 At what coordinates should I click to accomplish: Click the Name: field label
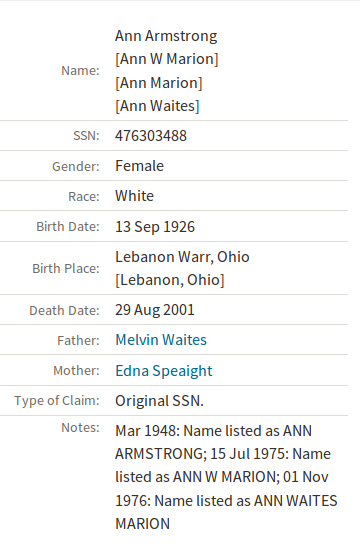(80, 71)
